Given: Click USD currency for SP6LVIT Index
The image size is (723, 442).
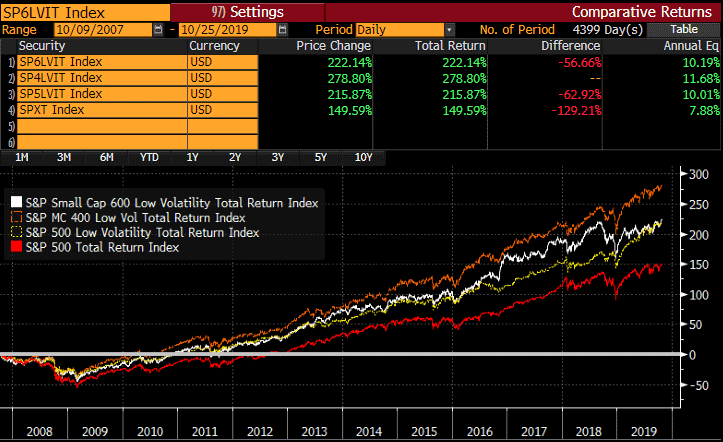Looking at the screenshot, I should [x=223, y=62].
